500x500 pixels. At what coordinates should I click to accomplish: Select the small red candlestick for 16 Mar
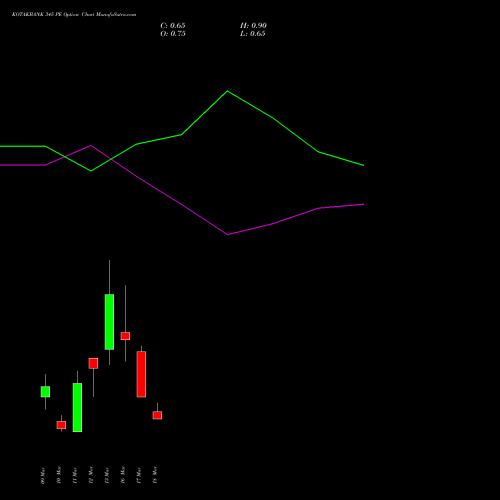(125, 336)
